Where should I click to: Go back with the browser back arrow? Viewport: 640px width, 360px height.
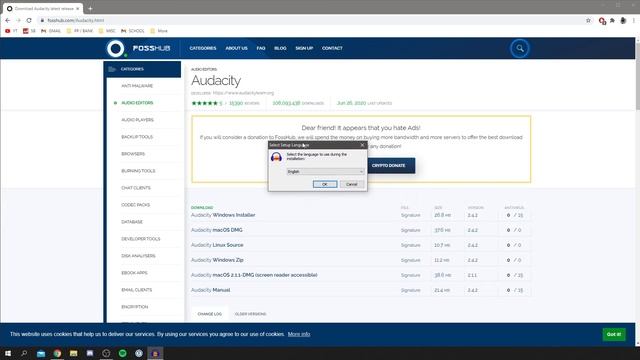click(8, 20)
